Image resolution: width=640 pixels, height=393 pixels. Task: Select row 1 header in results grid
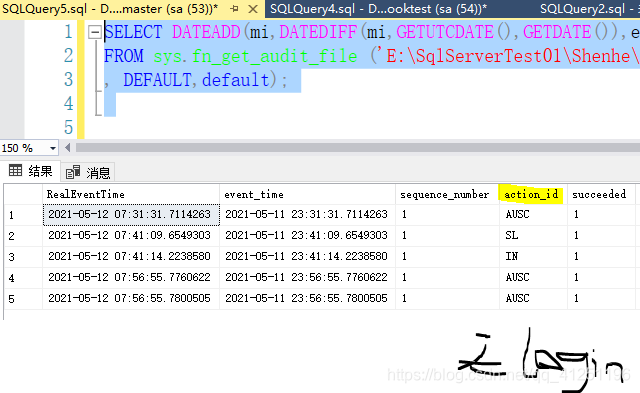[x=23, y=215]
